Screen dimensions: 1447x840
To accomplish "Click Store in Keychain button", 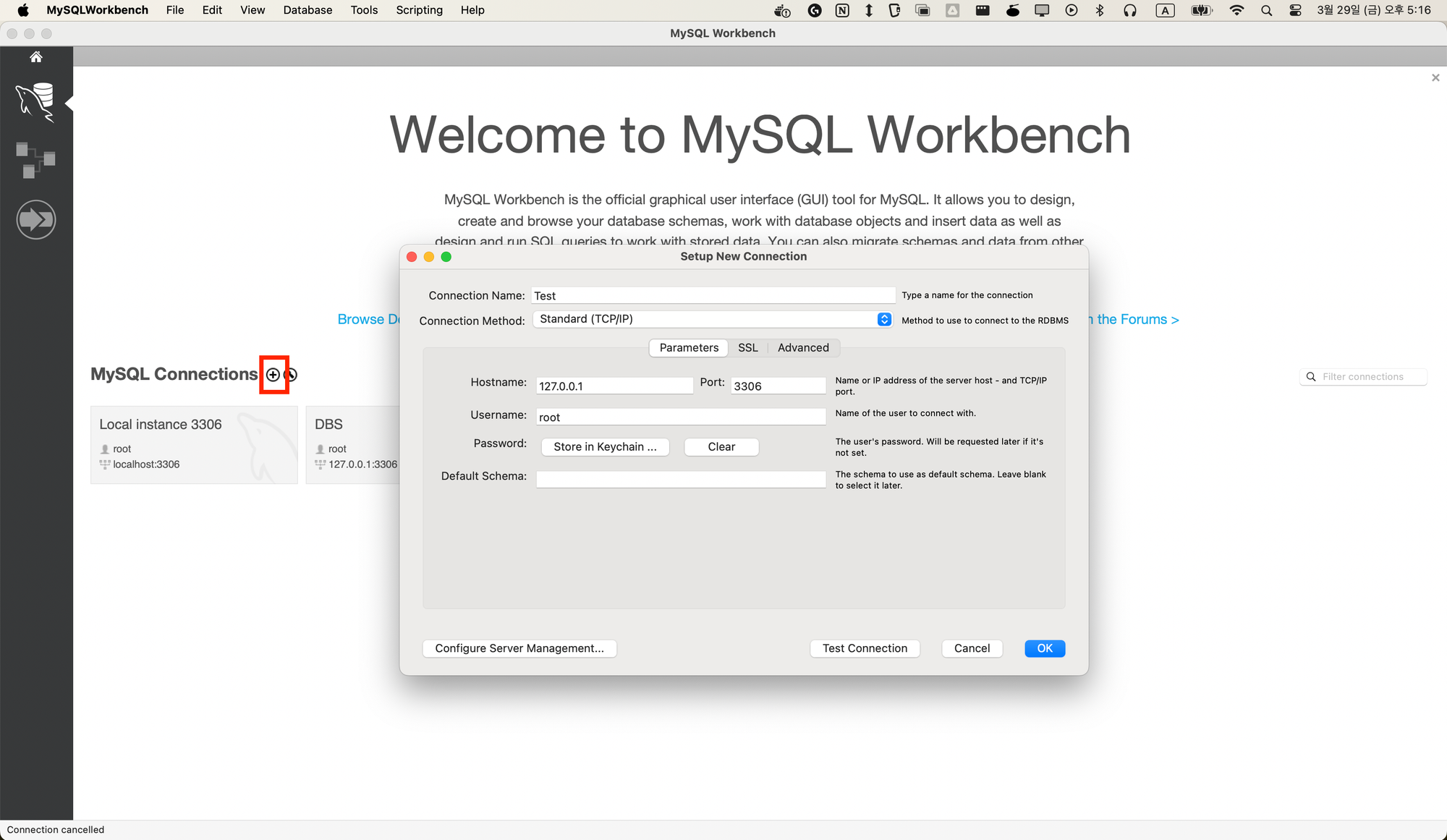I will (605, 447).
